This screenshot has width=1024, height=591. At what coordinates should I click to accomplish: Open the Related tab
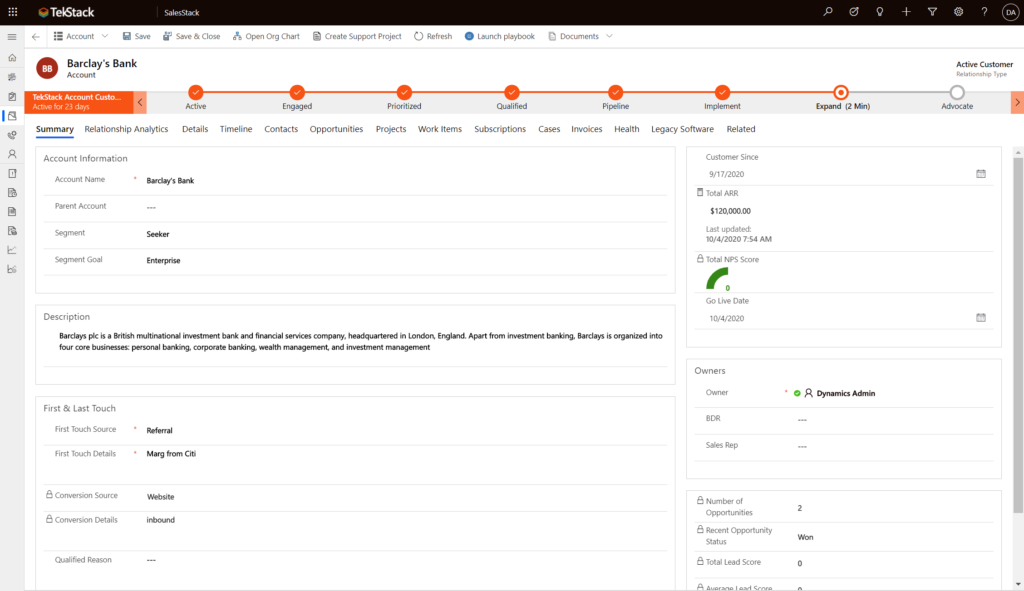(741, 129)
